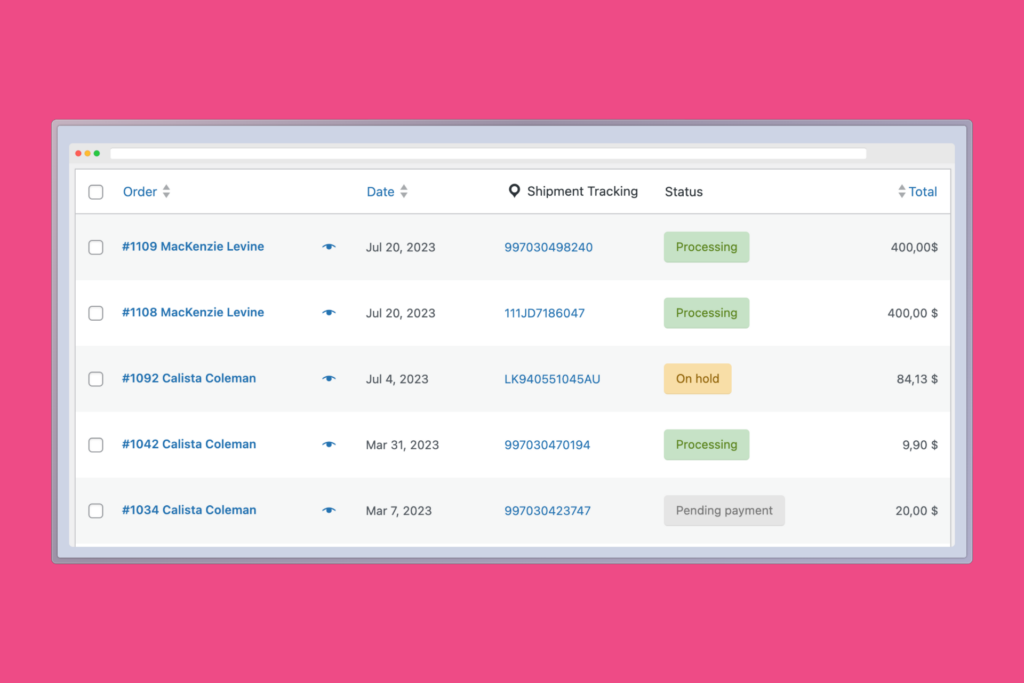Click the date Jul 4, 2023
The height and width of the screenshot is (683, 1024).
(x=397, y=379)
